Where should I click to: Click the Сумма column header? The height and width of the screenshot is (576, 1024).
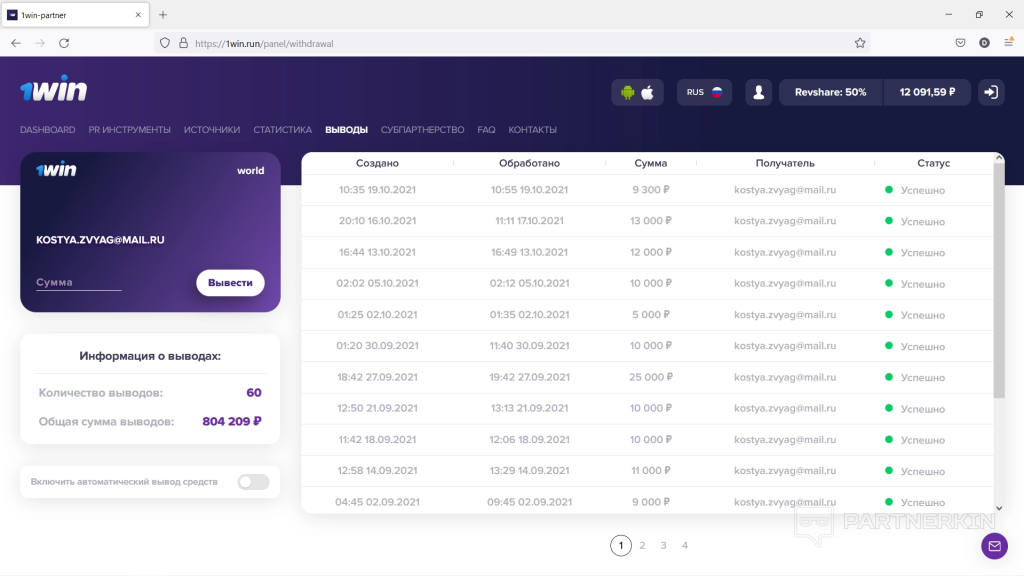point(650,163)
